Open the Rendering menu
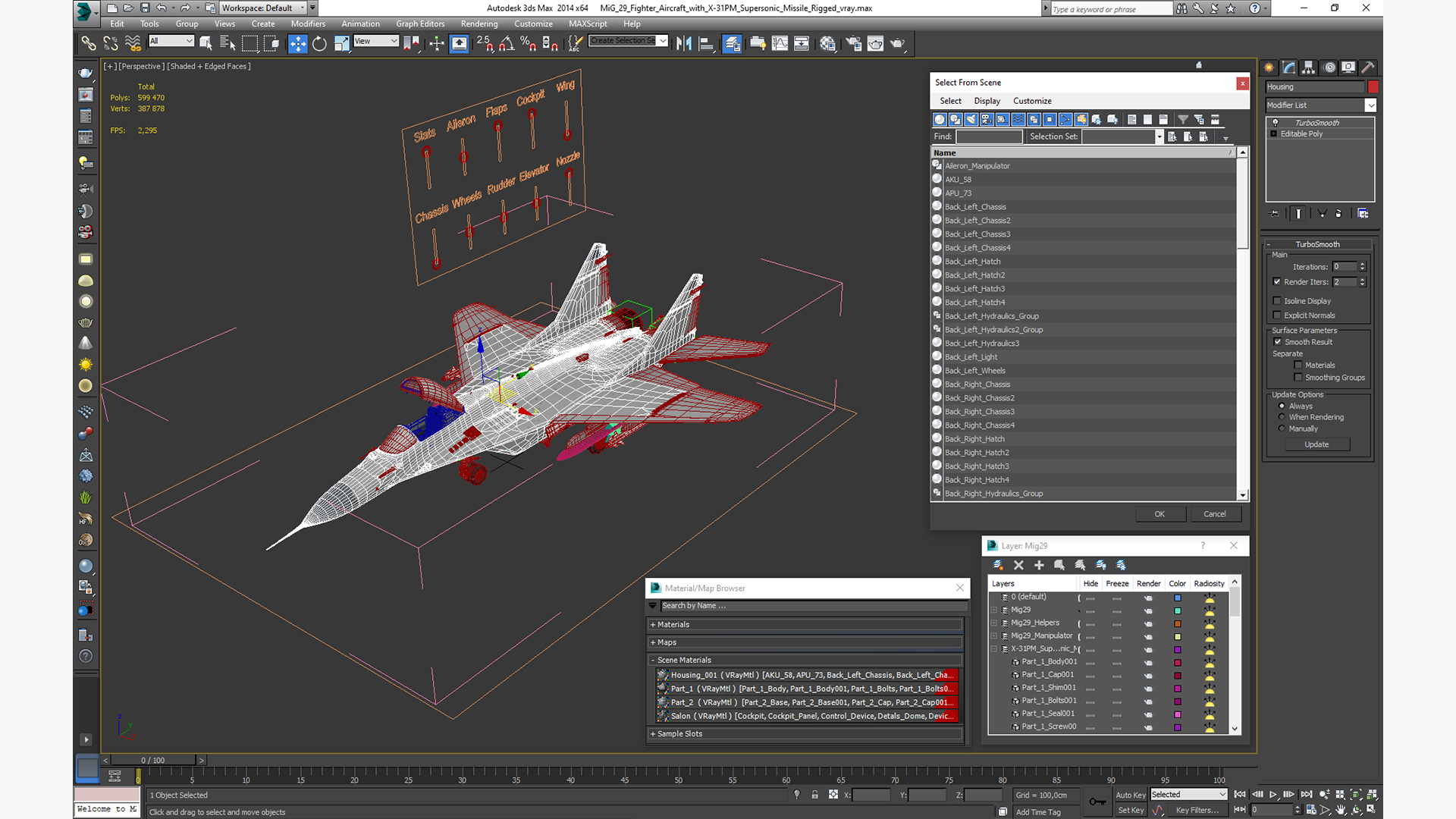The image size is (1456, 819). point(479,24)
